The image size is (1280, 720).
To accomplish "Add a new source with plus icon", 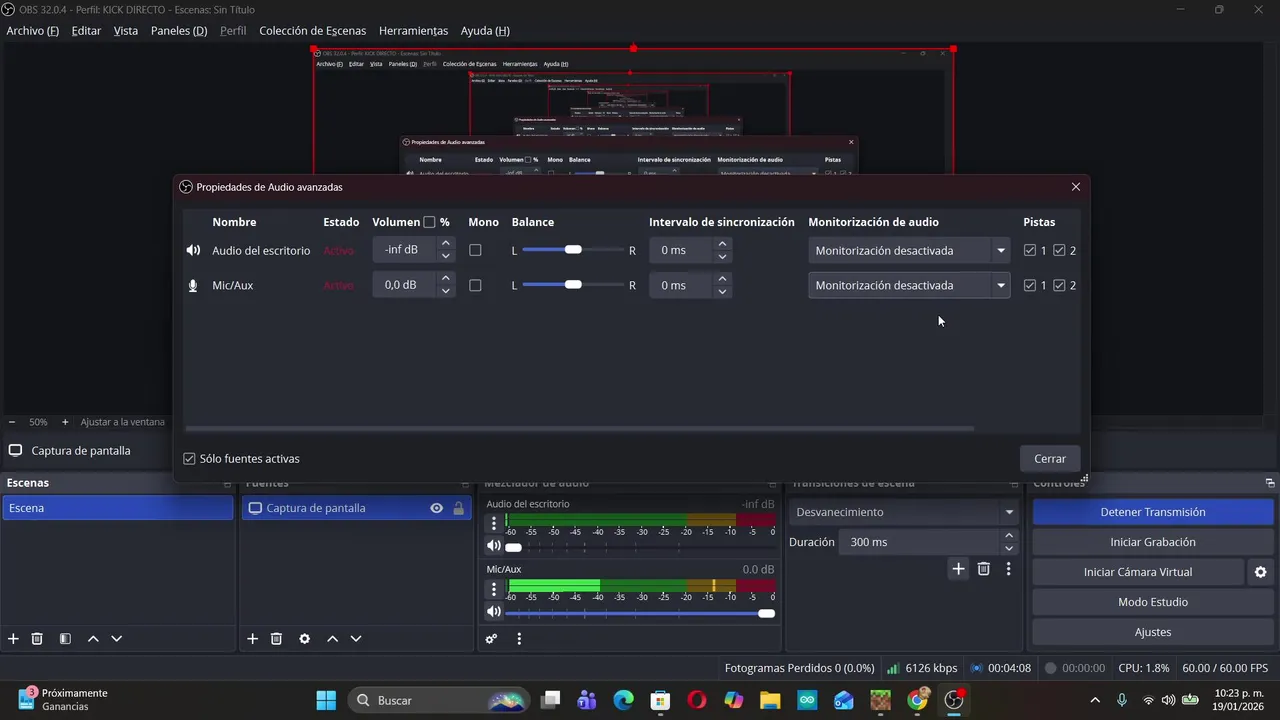I will pyautogui.click(x=252, y=639).
